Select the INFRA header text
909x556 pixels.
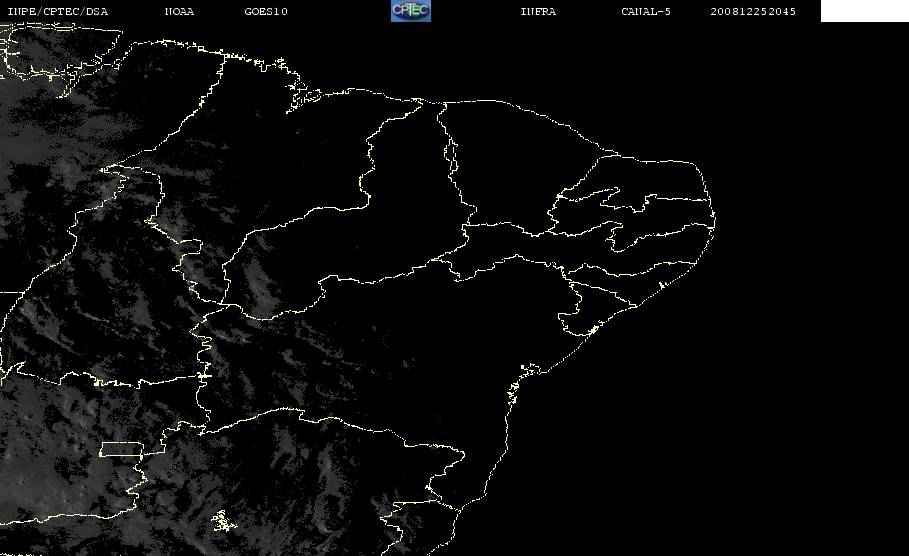(x=538, y=11)
